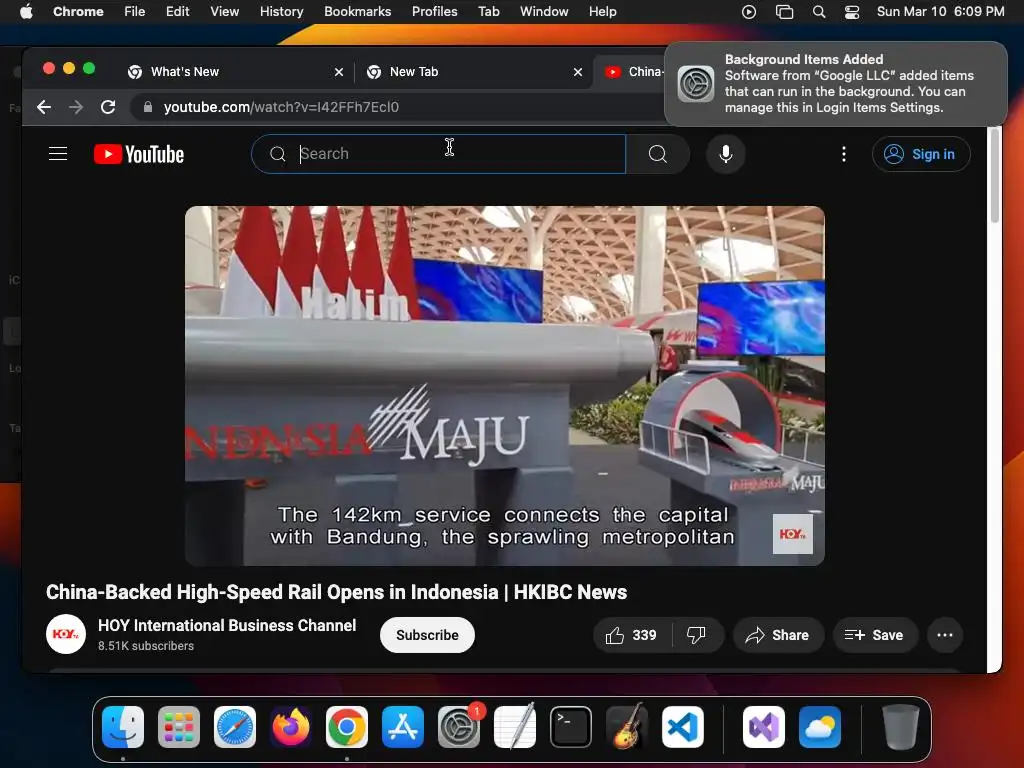Image resolution: width=1024 pixels, height=768 pixels.
Task: Open Spotlight search in menu bar
Action: [x=818, y=12]
